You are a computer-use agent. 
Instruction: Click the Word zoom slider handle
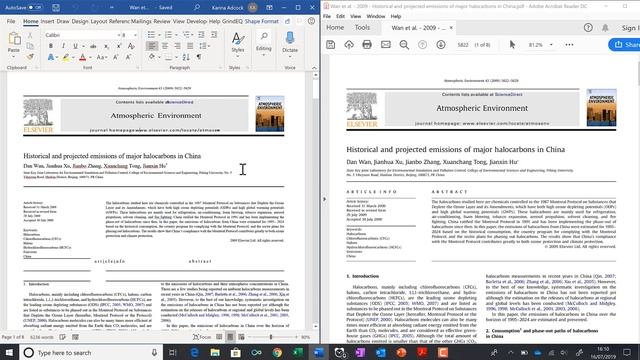click(x=271, y=337)
